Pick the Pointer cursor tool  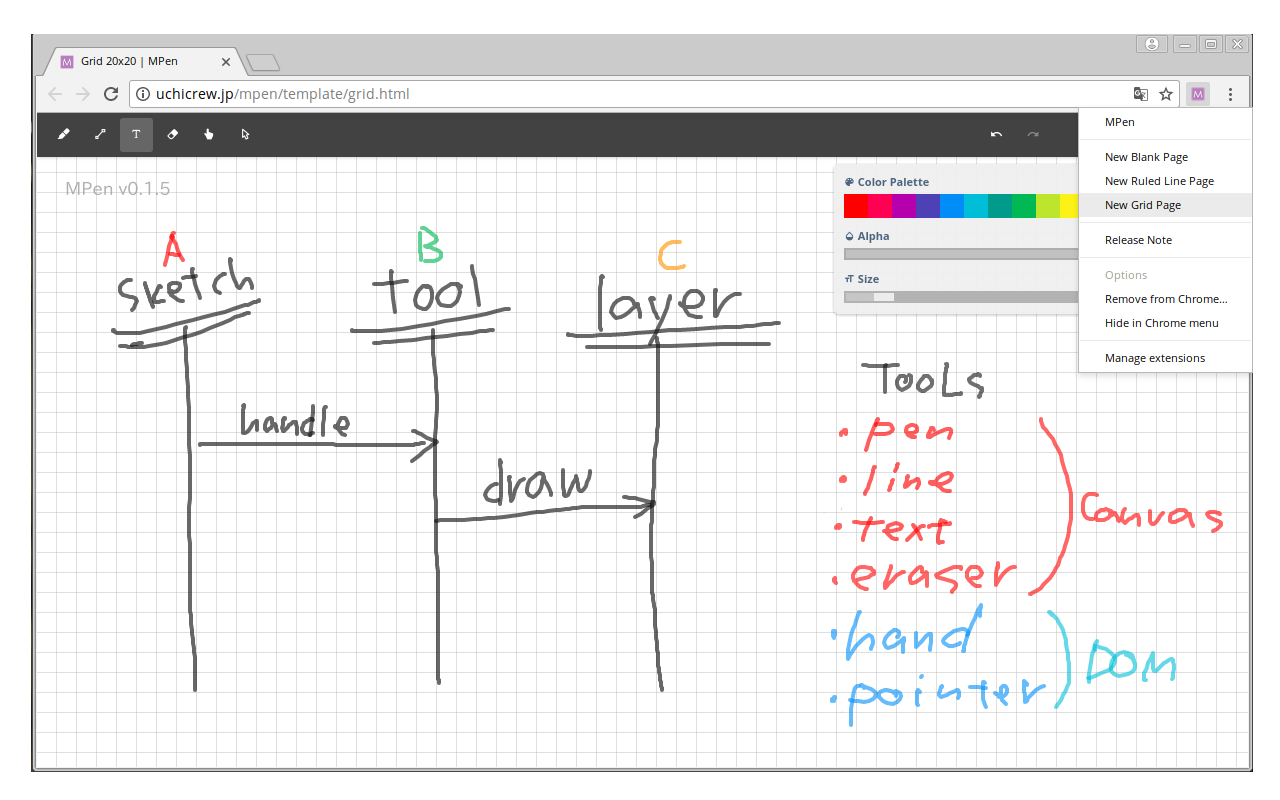245,134
